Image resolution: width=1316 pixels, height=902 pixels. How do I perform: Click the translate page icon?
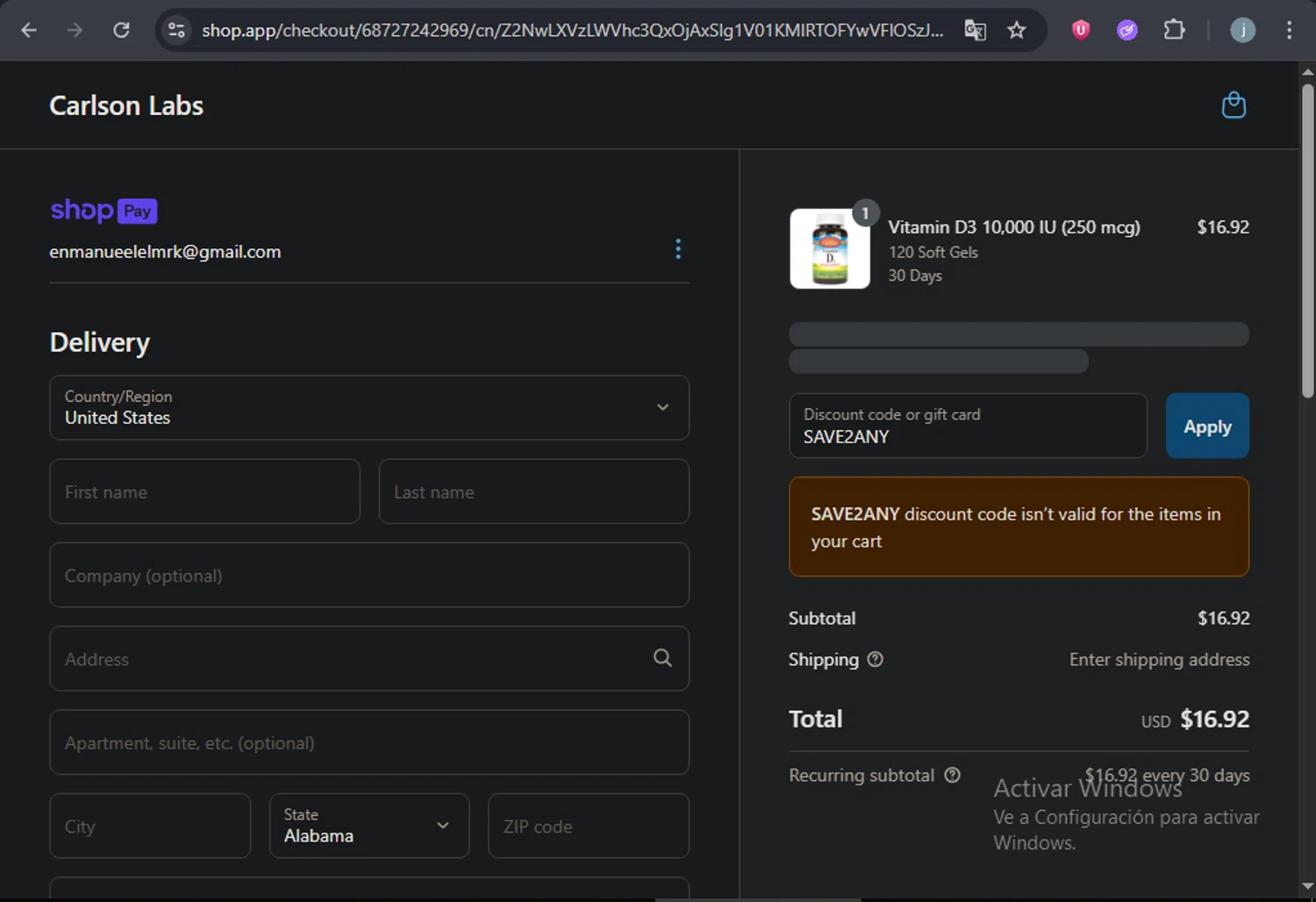coord(976,31)
